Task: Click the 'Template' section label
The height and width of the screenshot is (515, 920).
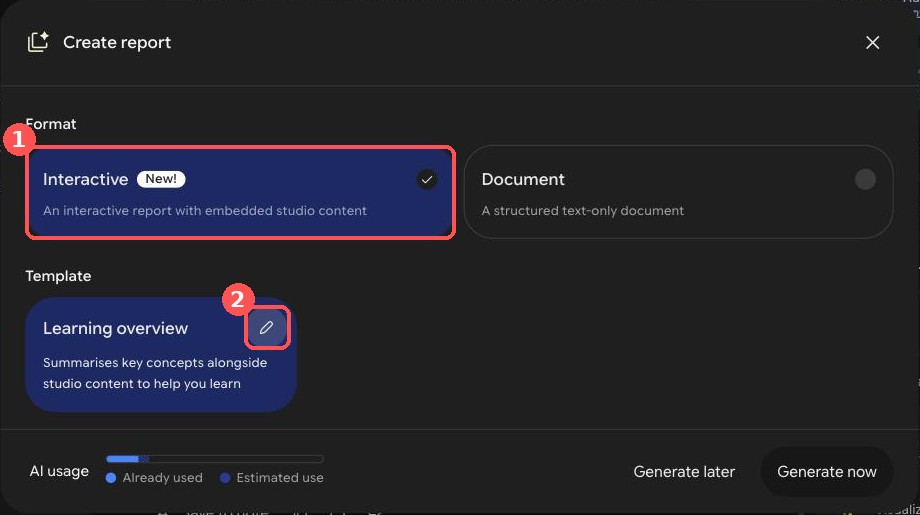Action: tap(58, 276)
